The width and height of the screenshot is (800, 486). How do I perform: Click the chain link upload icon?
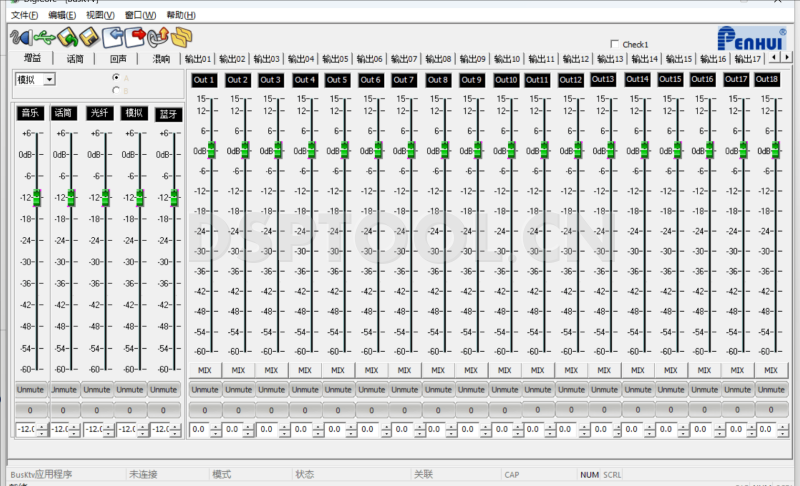[158, 37]
